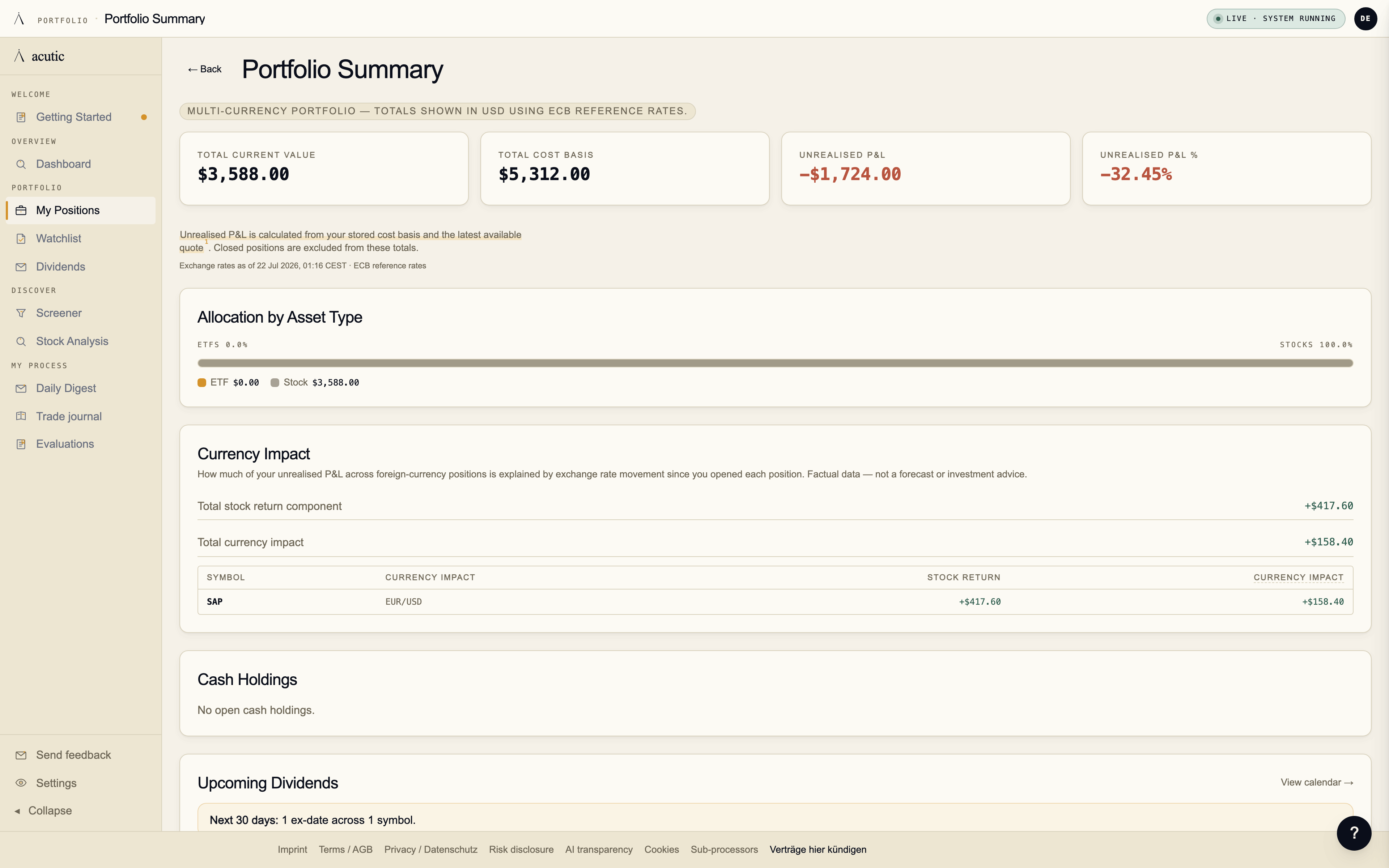Open the DE user avatar menu
Image resolution: width=1389 pixels, height=868 pixels.
[x=1365, y=18]
